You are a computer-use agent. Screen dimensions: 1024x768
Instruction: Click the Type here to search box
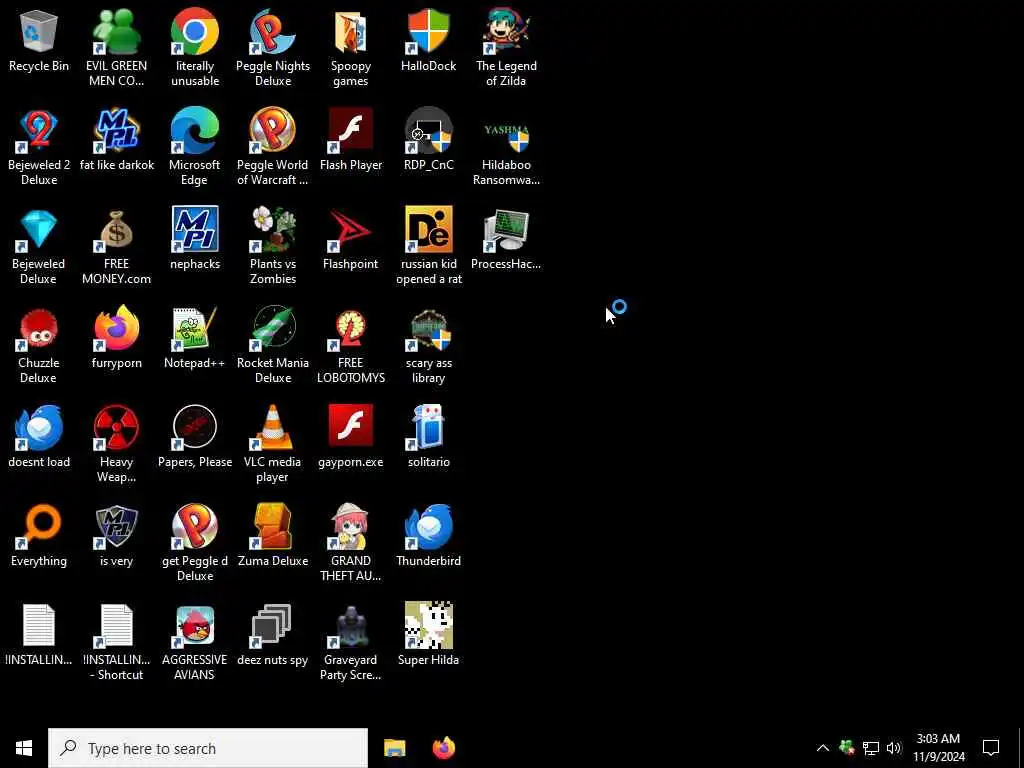click(x=208, y=748)
